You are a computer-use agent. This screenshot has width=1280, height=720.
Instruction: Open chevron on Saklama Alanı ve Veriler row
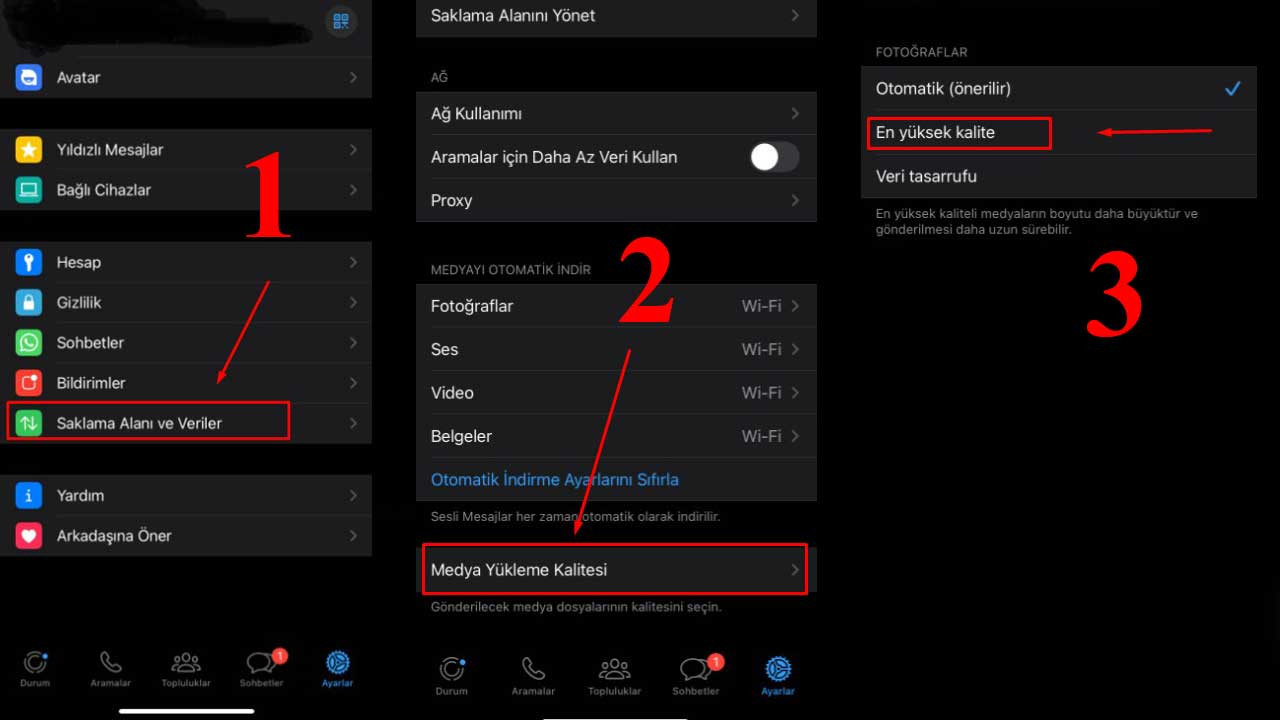tap(353, 423)
